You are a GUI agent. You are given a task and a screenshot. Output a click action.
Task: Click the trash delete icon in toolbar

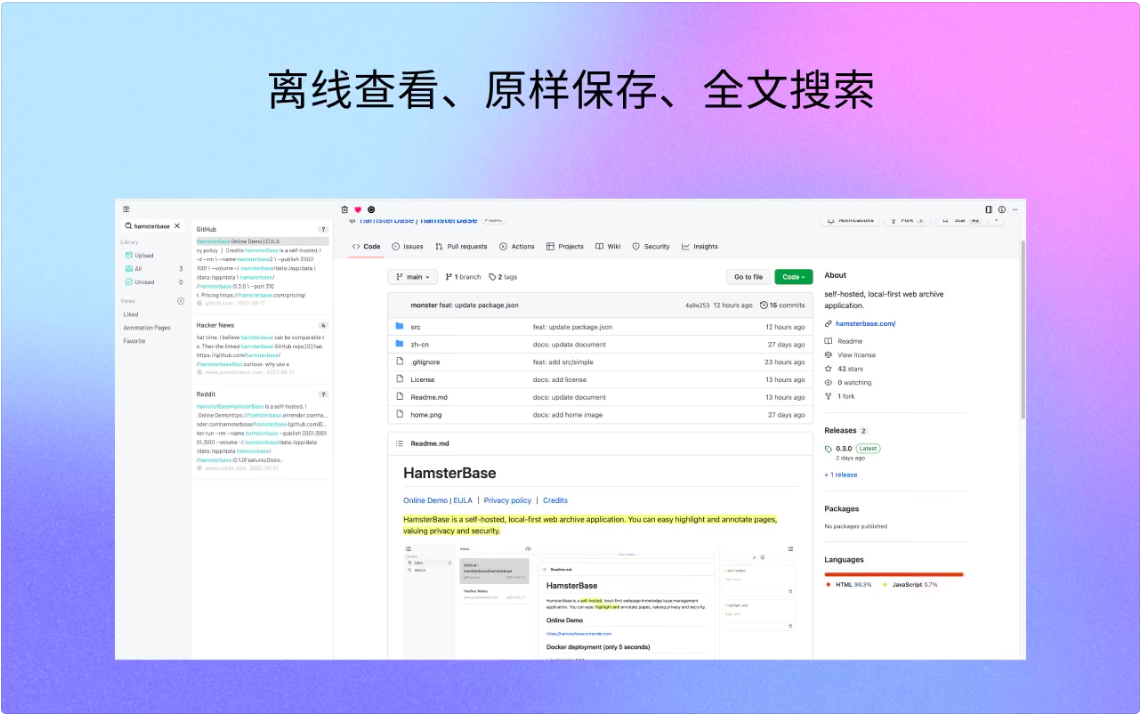tap(345, 210)
